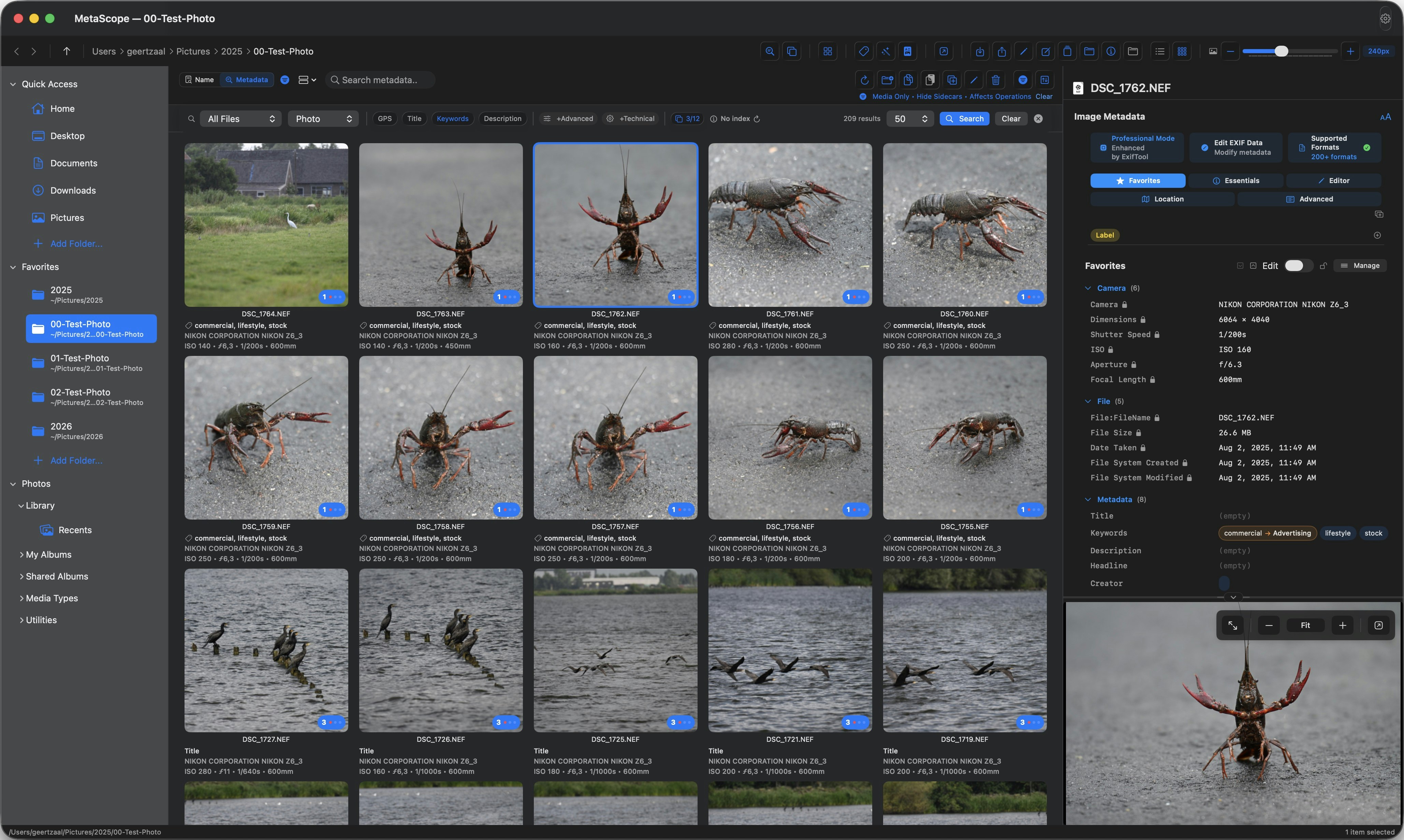Switch to the Location metadata tab

click(1162, 199)
